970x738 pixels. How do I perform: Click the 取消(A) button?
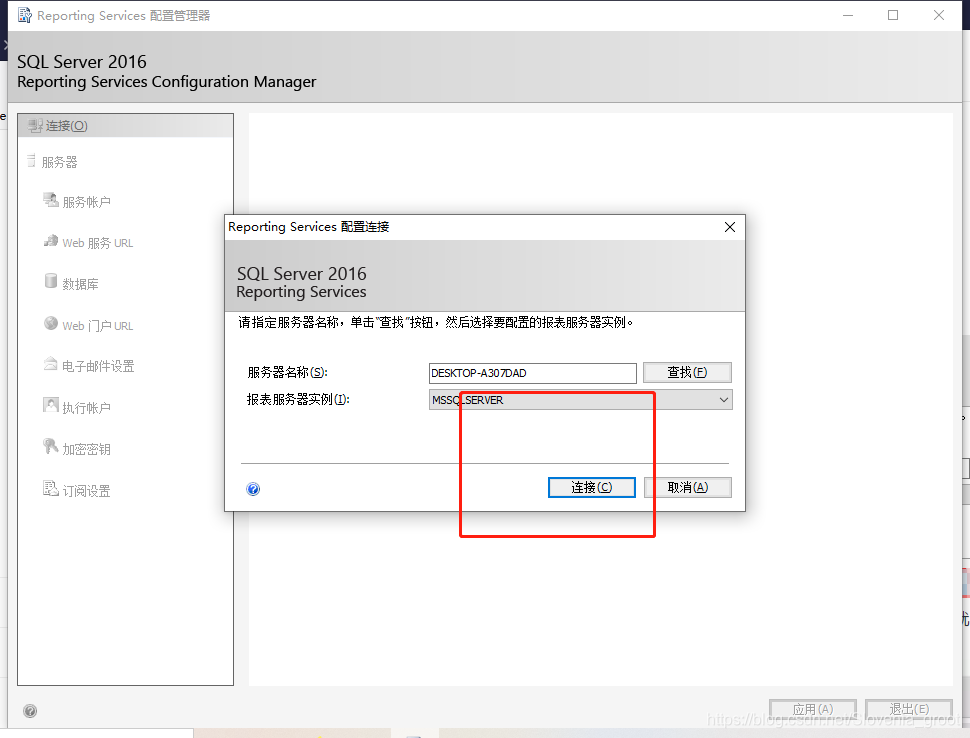click(x=688, y=487)
